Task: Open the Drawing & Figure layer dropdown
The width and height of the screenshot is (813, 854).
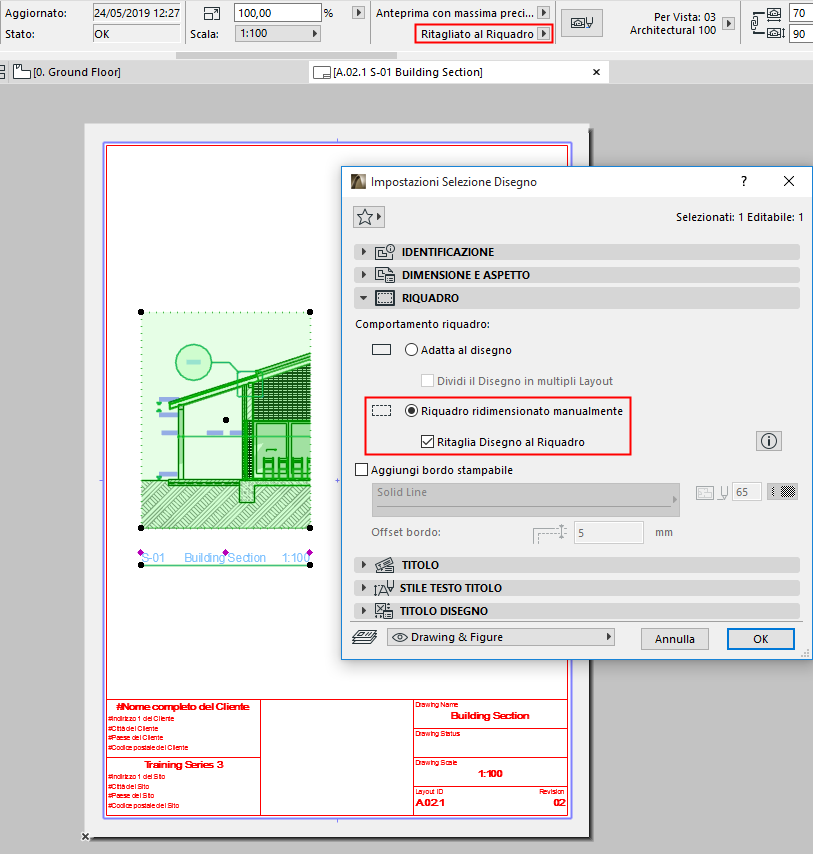Action: point(501,637)
